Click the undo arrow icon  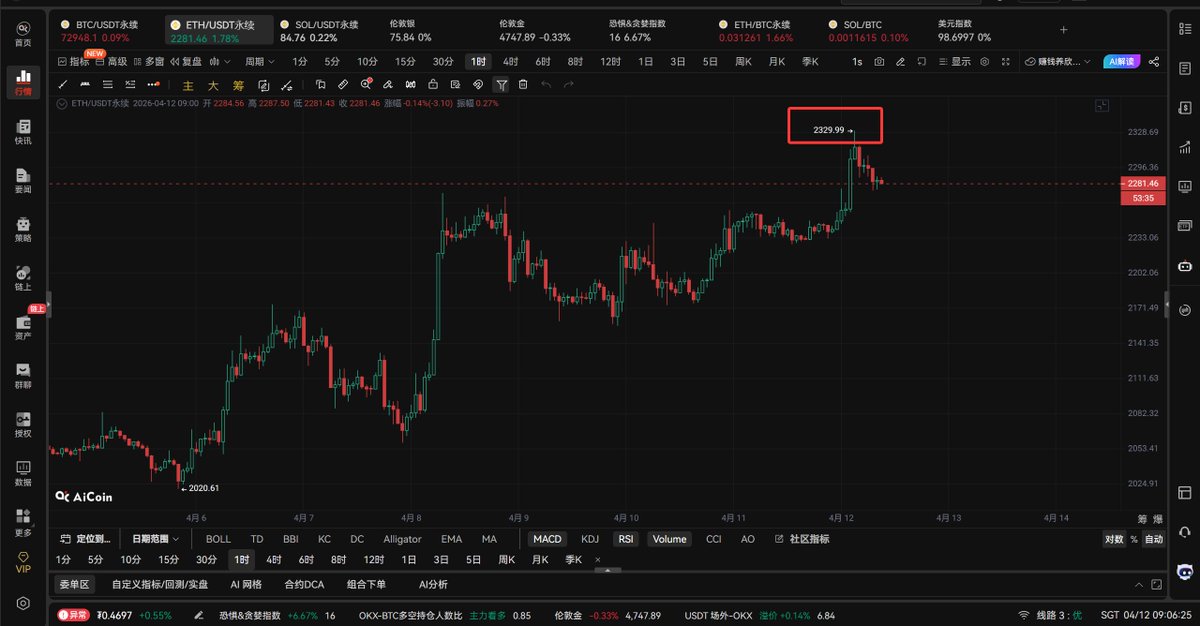click(546, 85)
